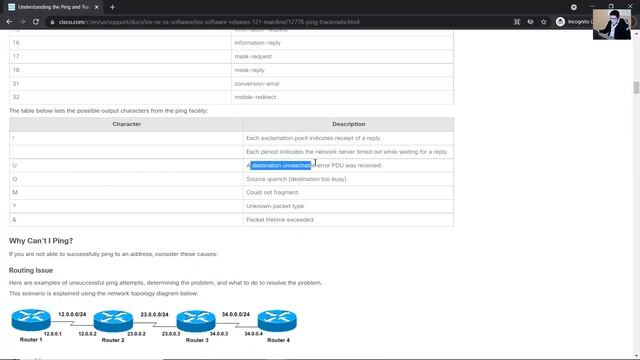Click the 'Here are examples of unsuccessful ping' sentence
Image resolution: width=640 pixels, height=360 pixels.
[x=165, y=282]
